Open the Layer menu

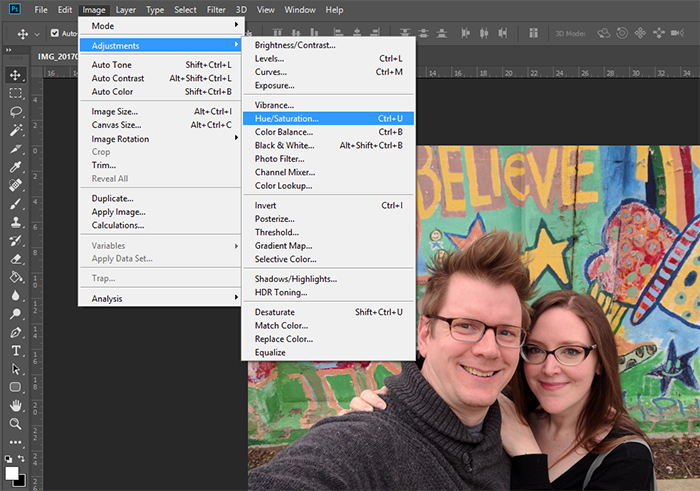(x=125, y=10)
